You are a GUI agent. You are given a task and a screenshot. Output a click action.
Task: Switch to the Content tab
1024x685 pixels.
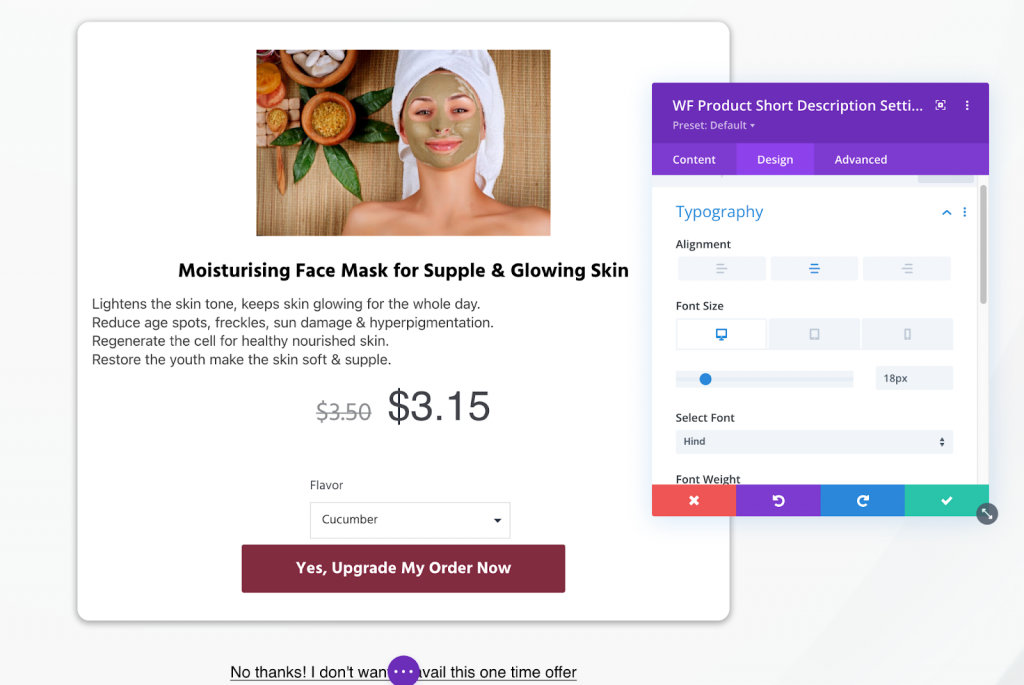pos(694,159)
